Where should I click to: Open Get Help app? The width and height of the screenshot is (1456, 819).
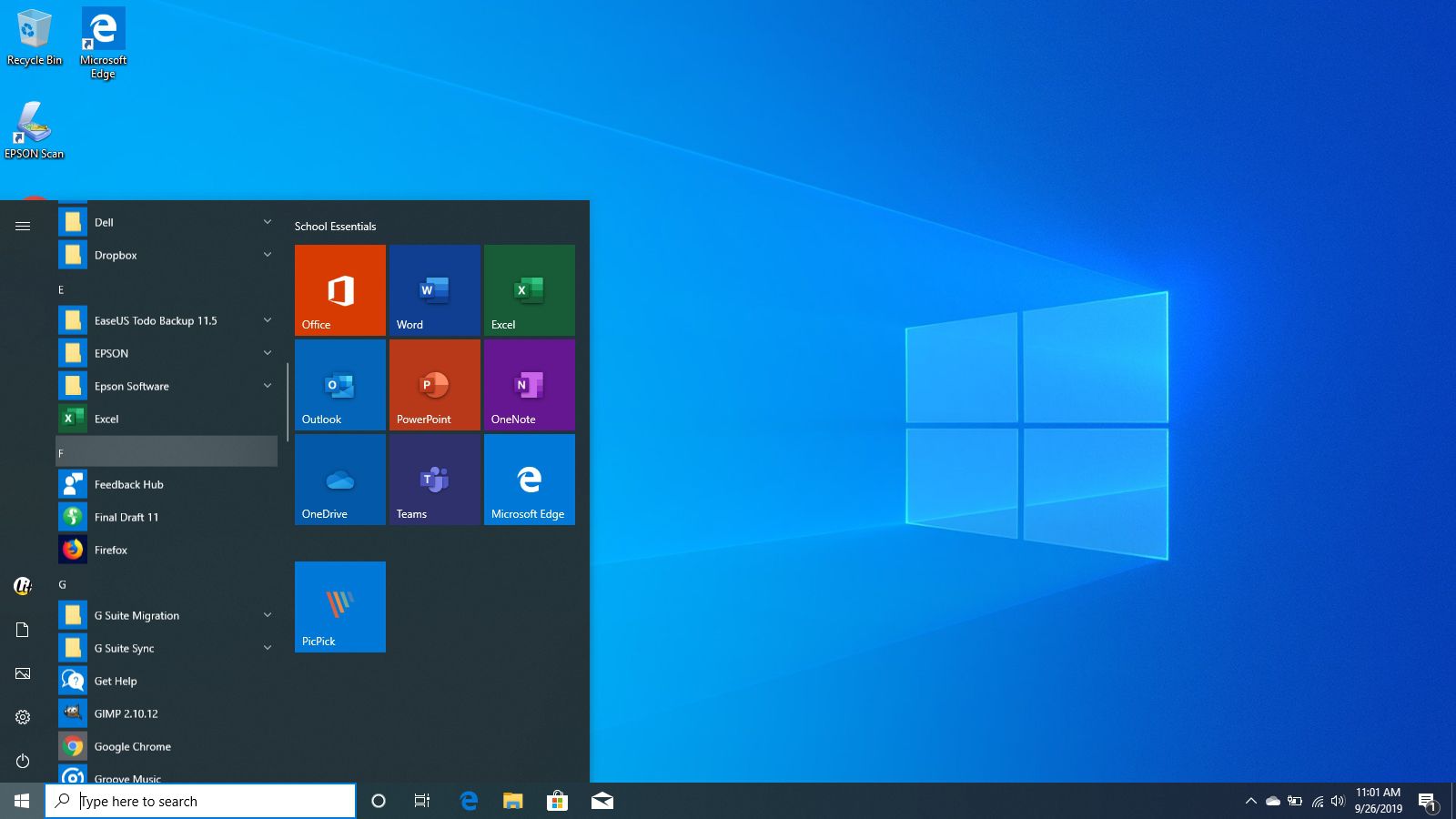click(167, 681)
